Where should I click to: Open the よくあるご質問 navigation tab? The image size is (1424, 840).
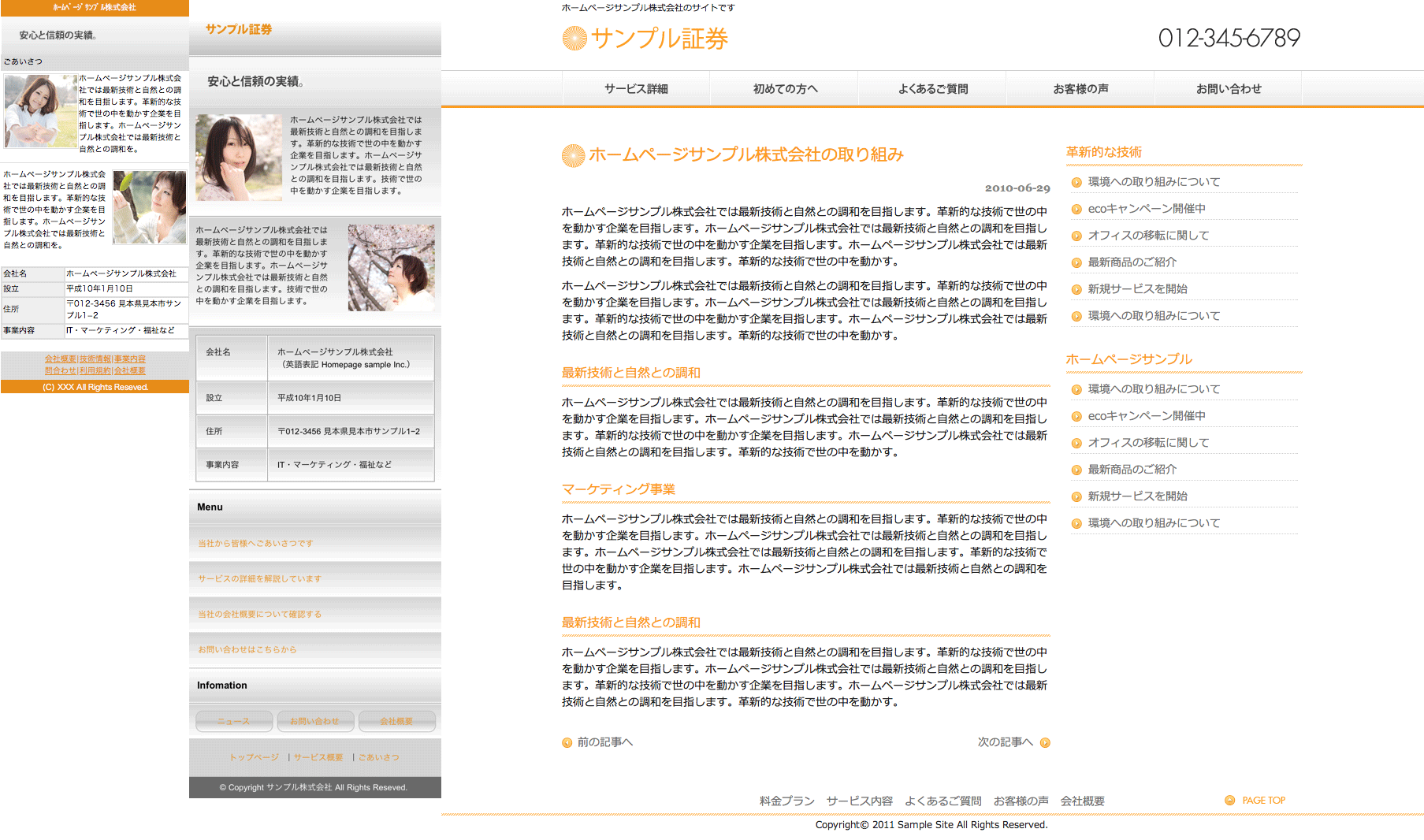[932, 89]
